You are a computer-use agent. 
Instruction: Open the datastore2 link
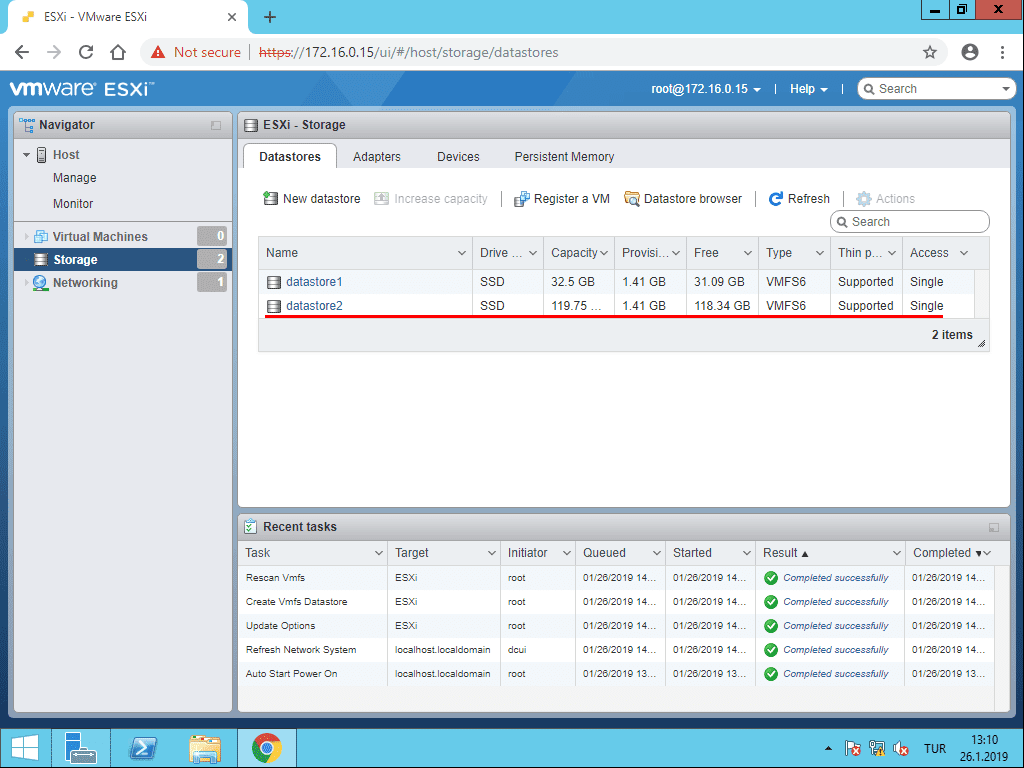coord(314,306)
